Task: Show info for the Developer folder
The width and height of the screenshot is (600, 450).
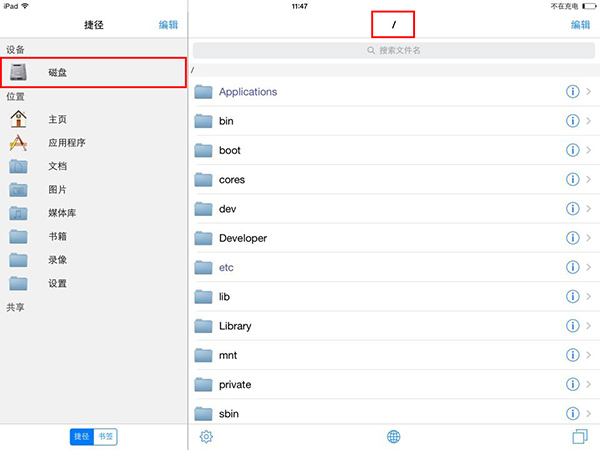Action: [572, 238]
